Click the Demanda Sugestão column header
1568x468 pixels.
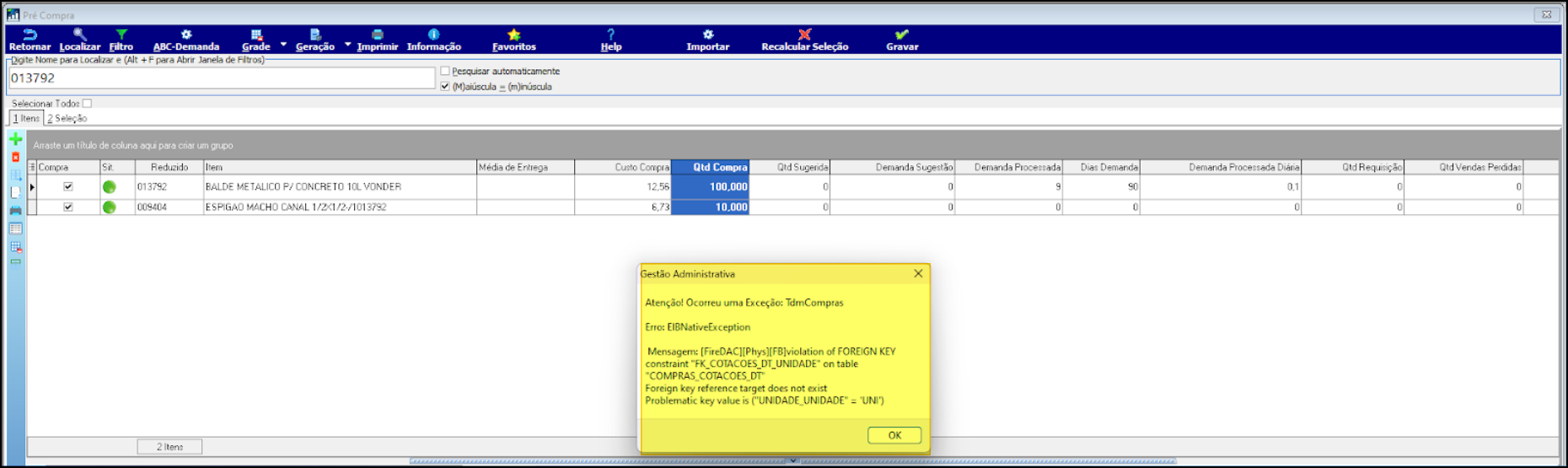[x=892, y=167]
